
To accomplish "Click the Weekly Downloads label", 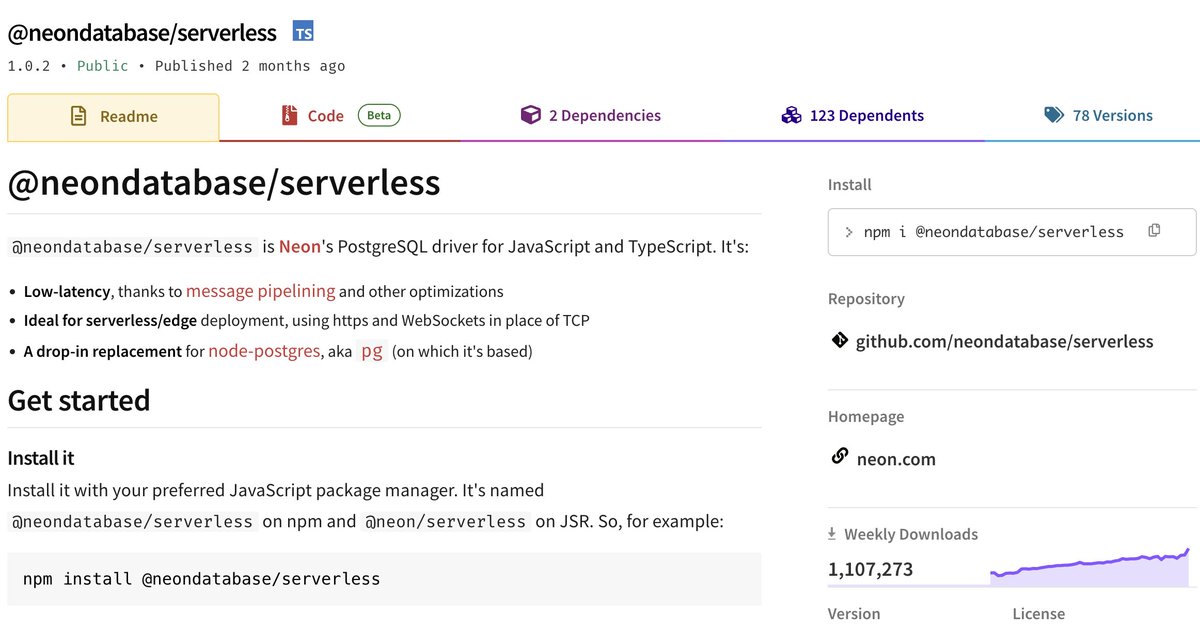I will coord(911,535).
